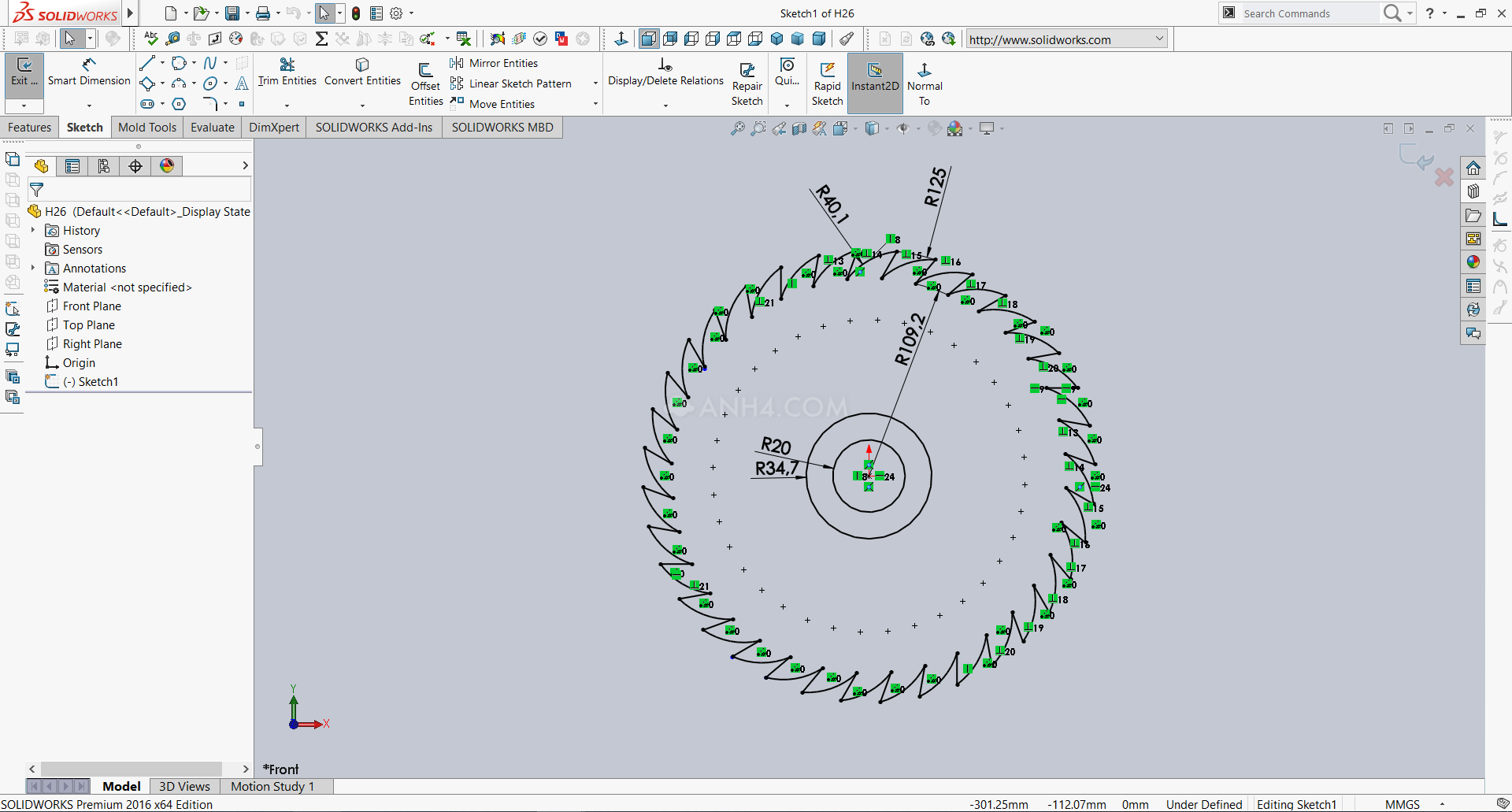Open the PropertyManager tab icon
This screenshot has width=1512, height=812.
point(72,166)
